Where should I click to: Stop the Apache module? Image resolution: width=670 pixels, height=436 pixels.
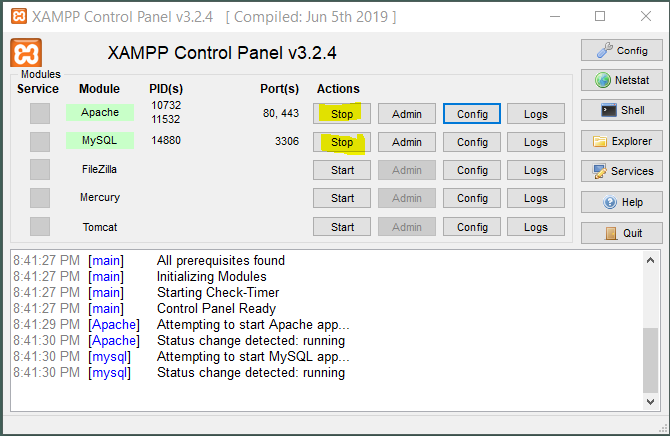(342, 114)
